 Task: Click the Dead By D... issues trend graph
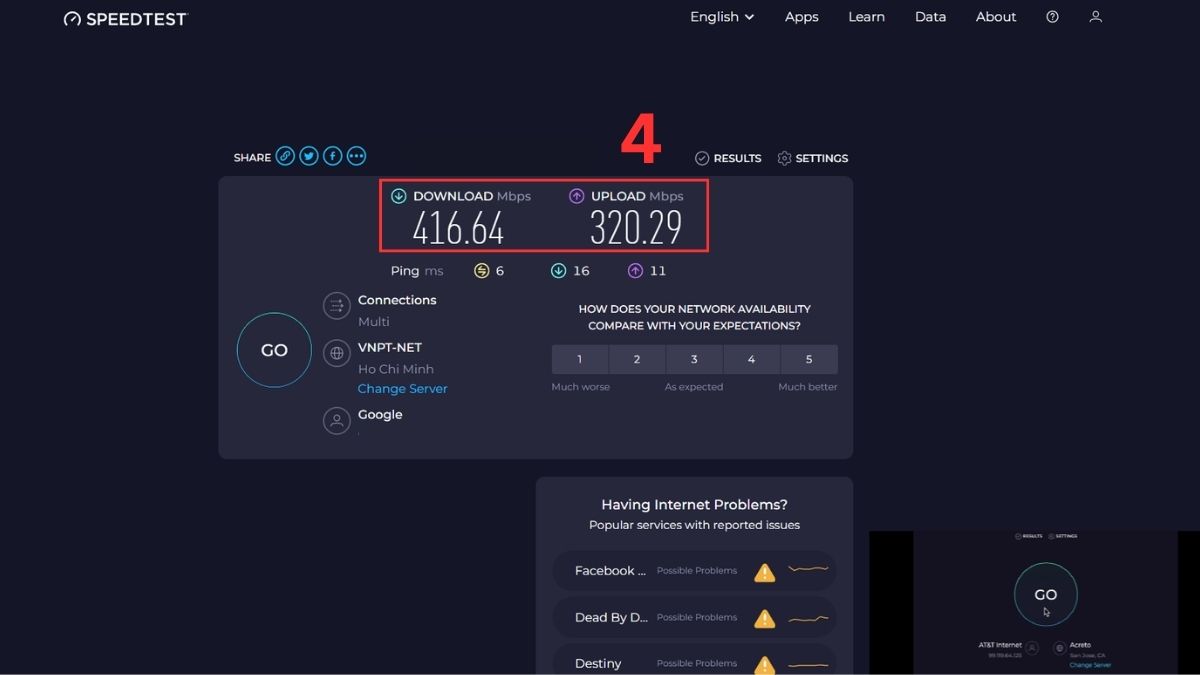808,618
